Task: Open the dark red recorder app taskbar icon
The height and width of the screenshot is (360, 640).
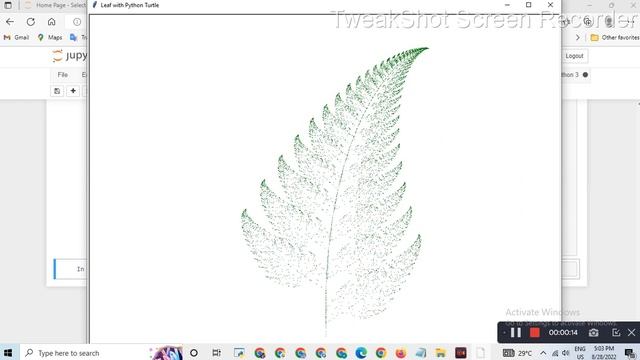Action: click(461, 353)
